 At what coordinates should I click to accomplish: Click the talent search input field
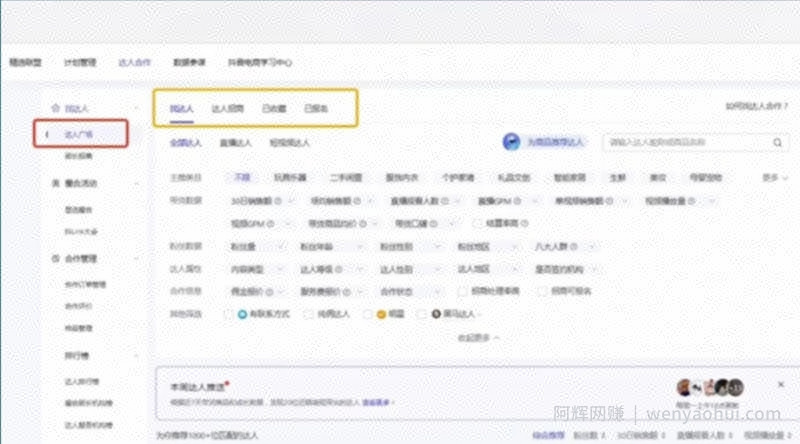point(689,142)
